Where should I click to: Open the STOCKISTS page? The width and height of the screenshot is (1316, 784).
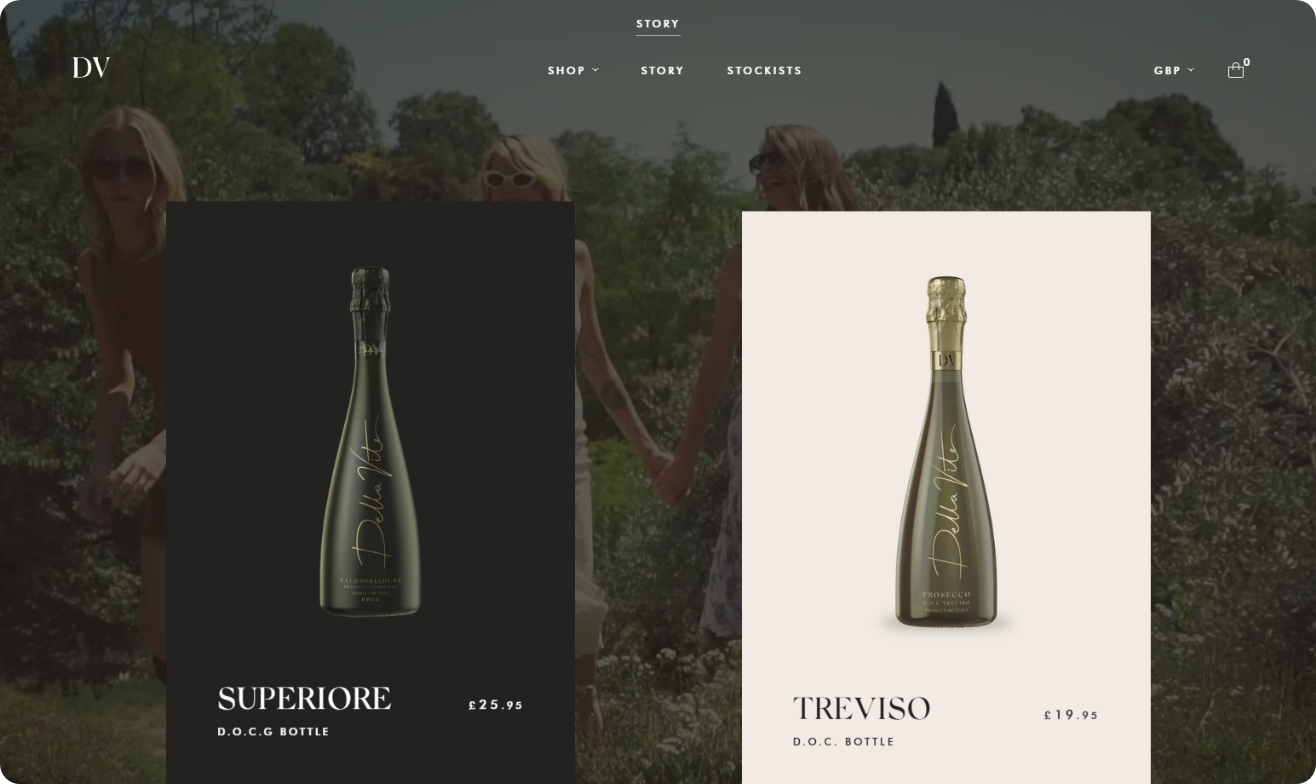[764, 70]
